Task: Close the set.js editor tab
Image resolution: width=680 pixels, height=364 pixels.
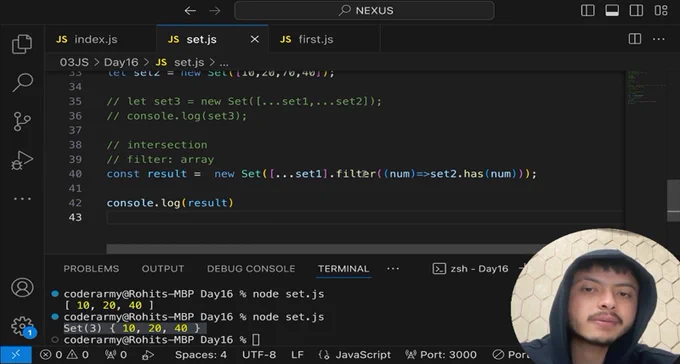Action: tap(255, 39)
